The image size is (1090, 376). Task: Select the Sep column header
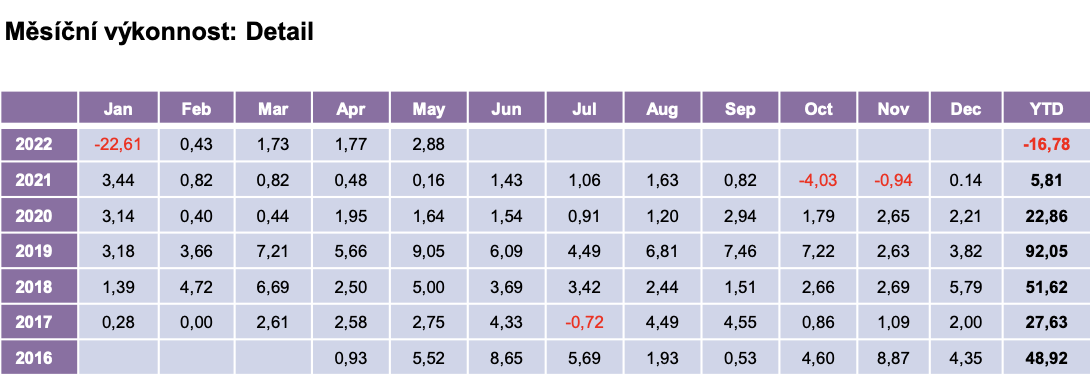(x=740, y=108)
